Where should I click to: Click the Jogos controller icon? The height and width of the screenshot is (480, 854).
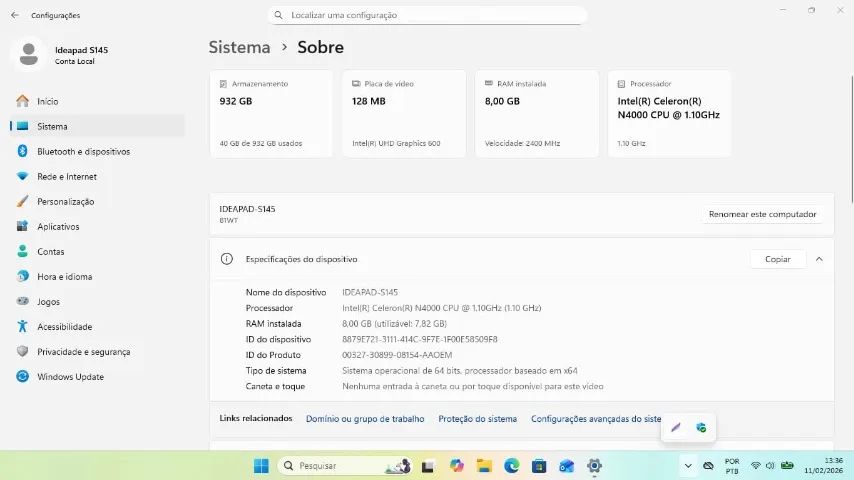(22, 301)
